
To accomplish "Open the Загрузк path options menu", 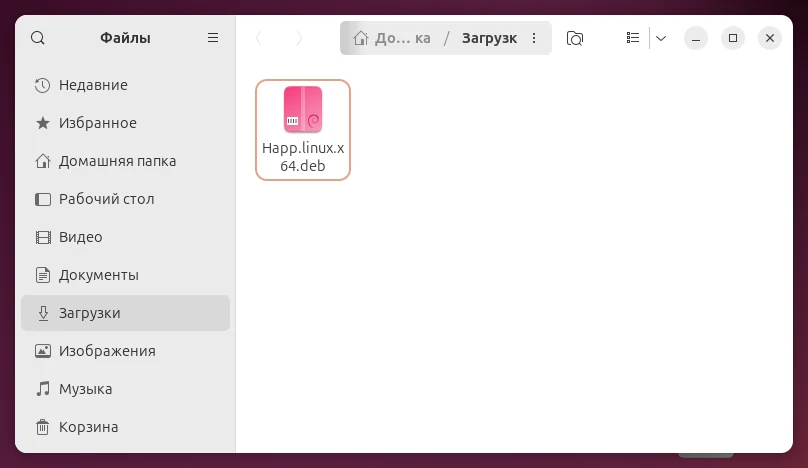I will point(534,38).
